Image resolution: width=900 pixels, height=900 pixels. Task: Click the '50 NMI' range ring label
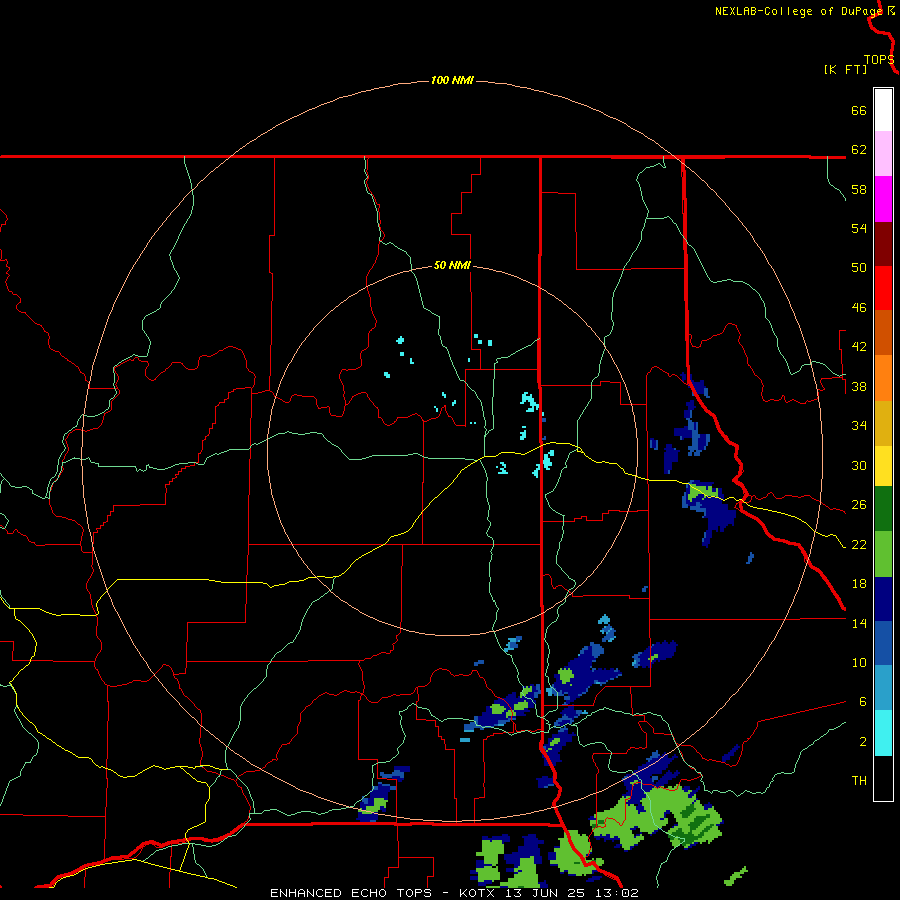coord(452,265)
